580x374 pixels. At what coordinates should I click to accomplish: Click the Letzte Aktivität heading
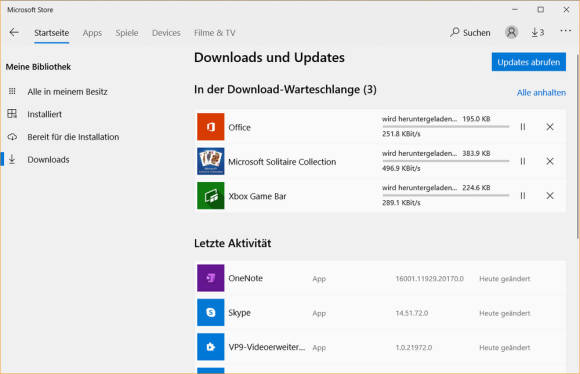(x=232, y=243)
